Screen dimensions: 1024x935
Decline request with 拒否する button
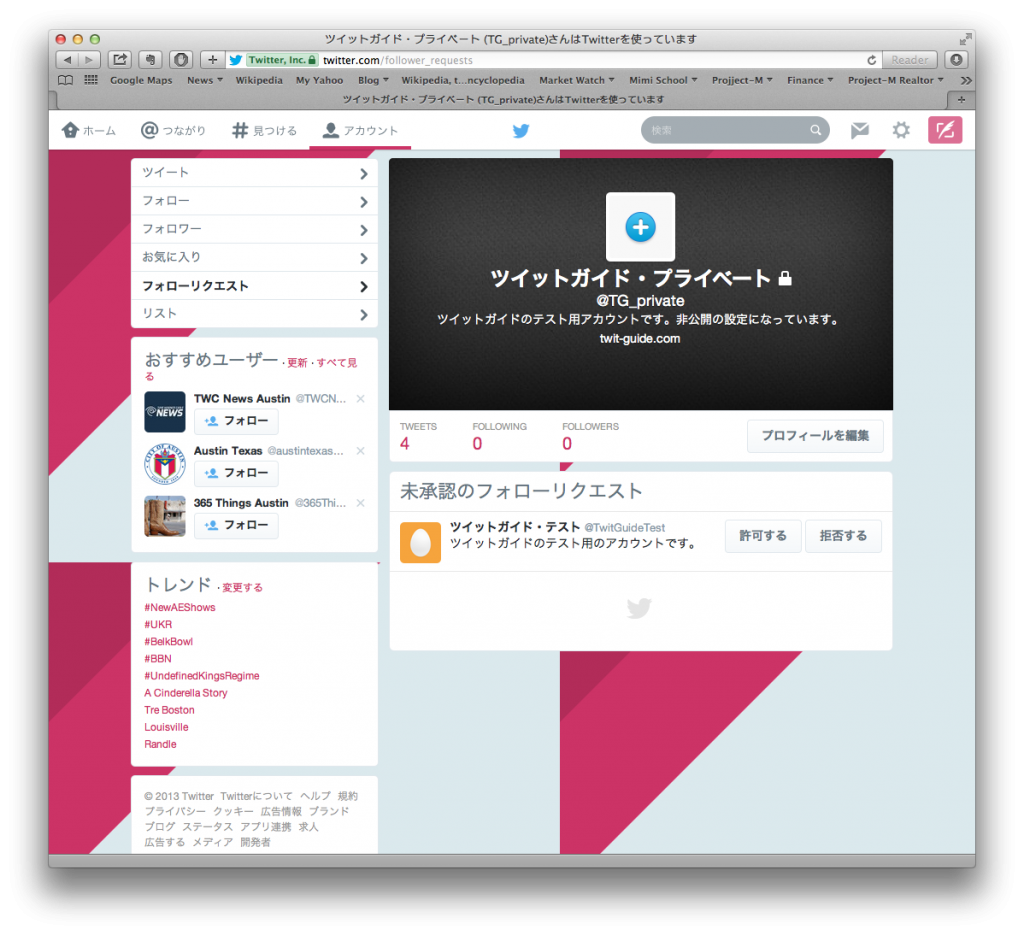coord(843,536)
